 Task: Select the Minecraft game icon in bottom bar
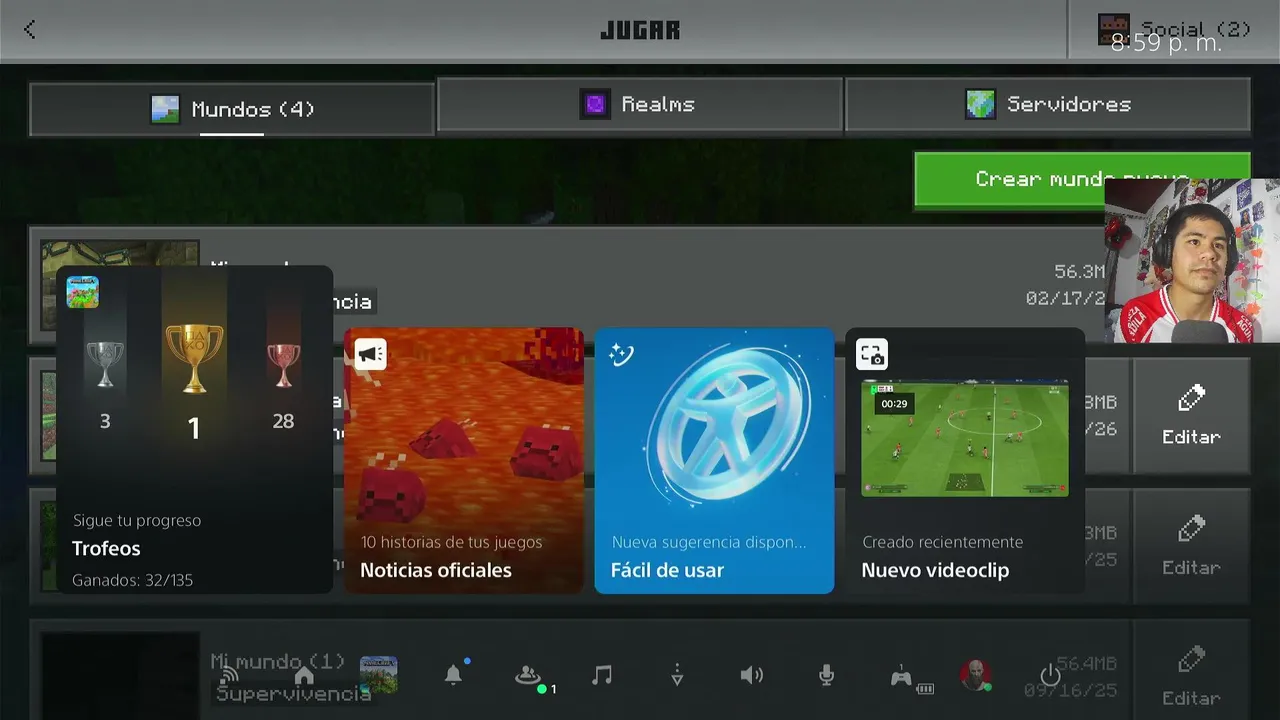pos(379,675)
